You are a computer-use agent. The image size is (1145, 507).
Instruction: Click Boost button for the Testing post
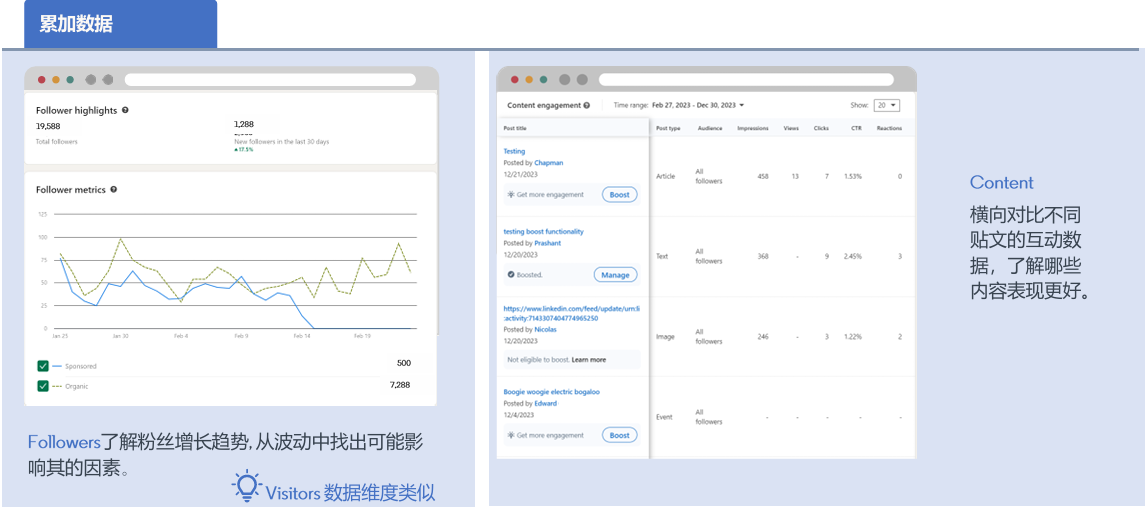tap(619, 194)
